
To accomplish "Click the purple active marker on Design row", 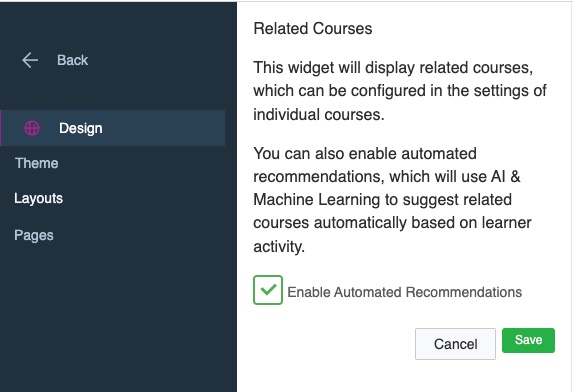I will click(1, 128).
